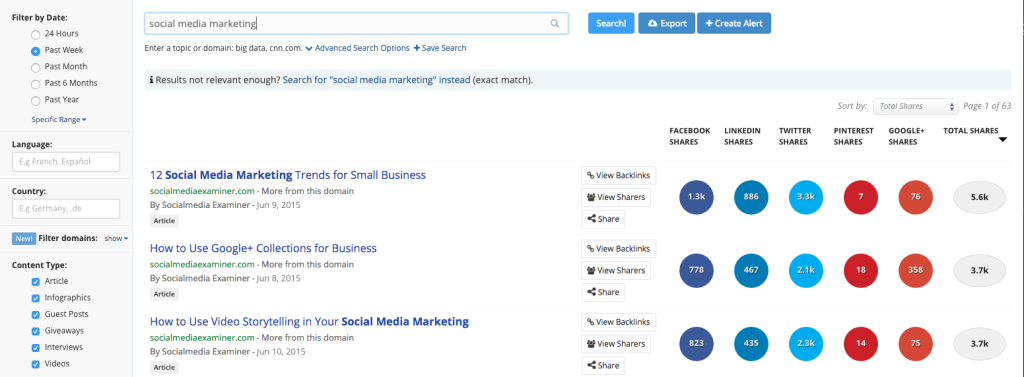The image size is (1024, 377).
Task: Click Facebook shares 1.3k circle
Action: 696,197
